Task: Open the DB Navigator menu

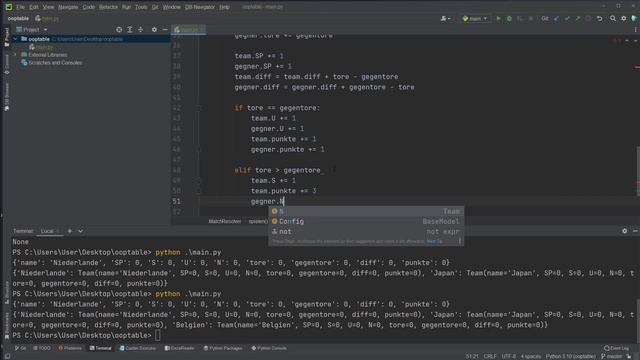Action: click(200, 7)
